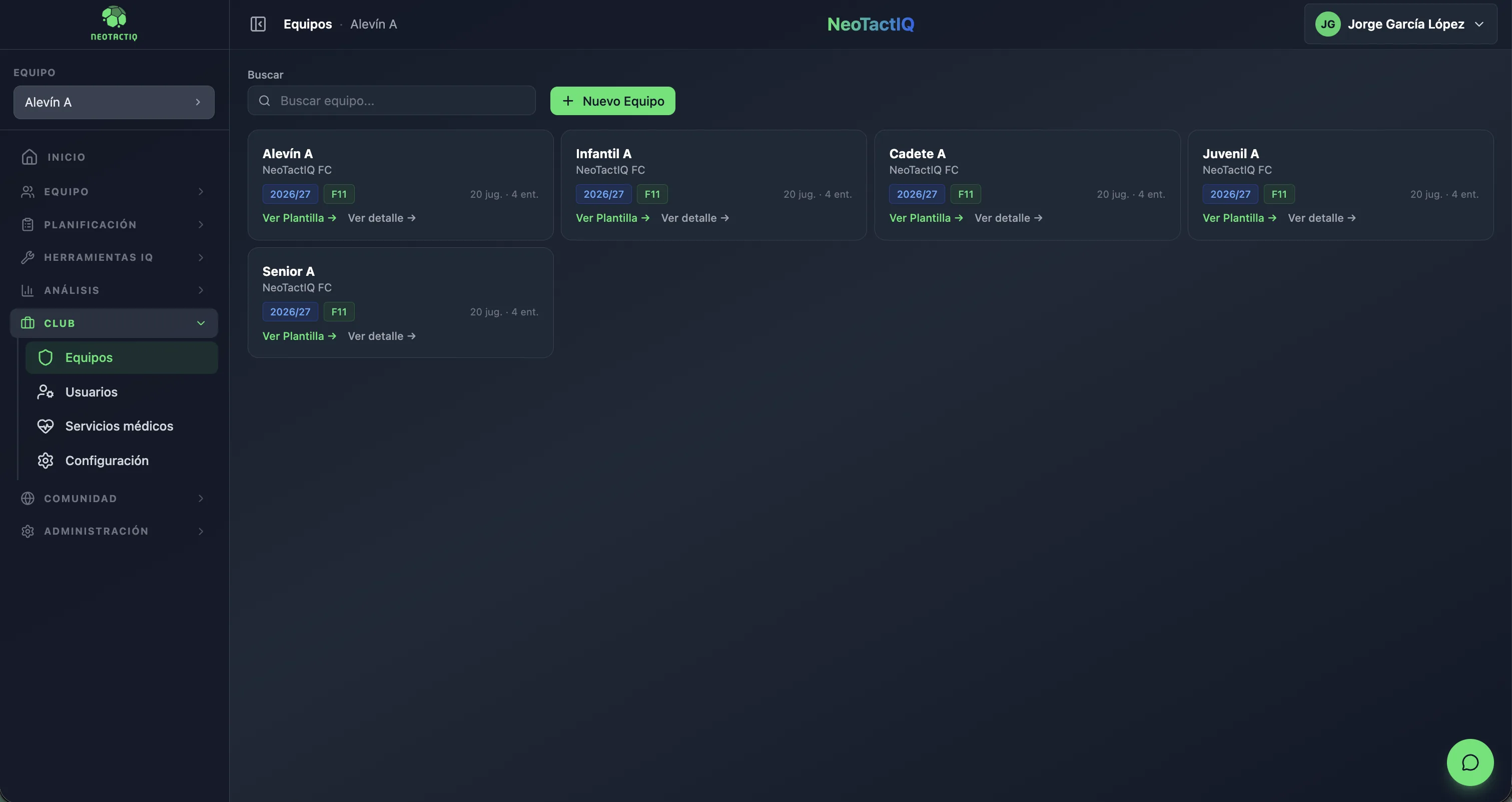Click the Administración gear icon

pos(28,531)
